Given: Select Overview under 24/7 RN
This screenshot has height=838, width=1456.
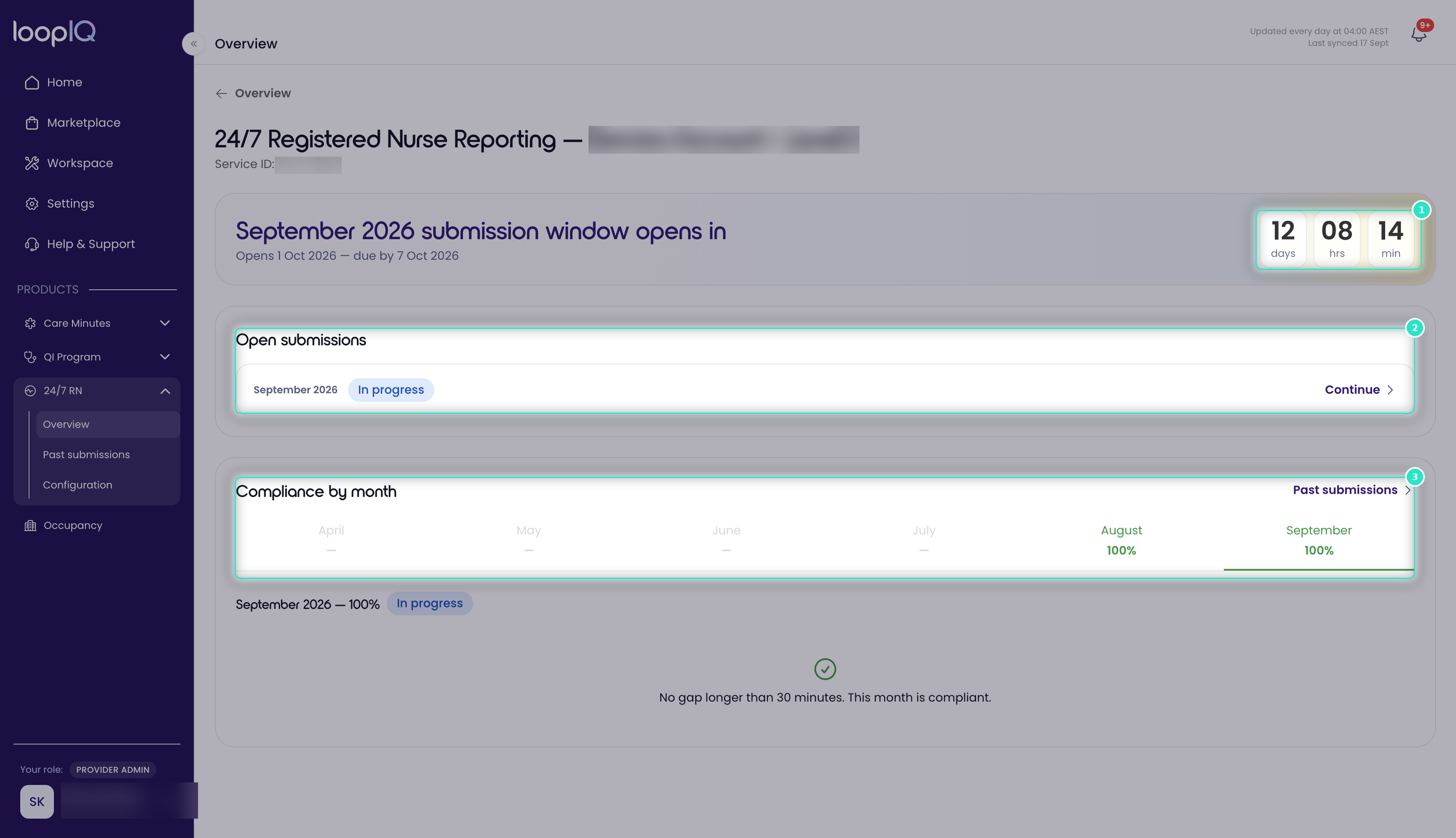Looking at the screenshot, I should click(108, 424).
